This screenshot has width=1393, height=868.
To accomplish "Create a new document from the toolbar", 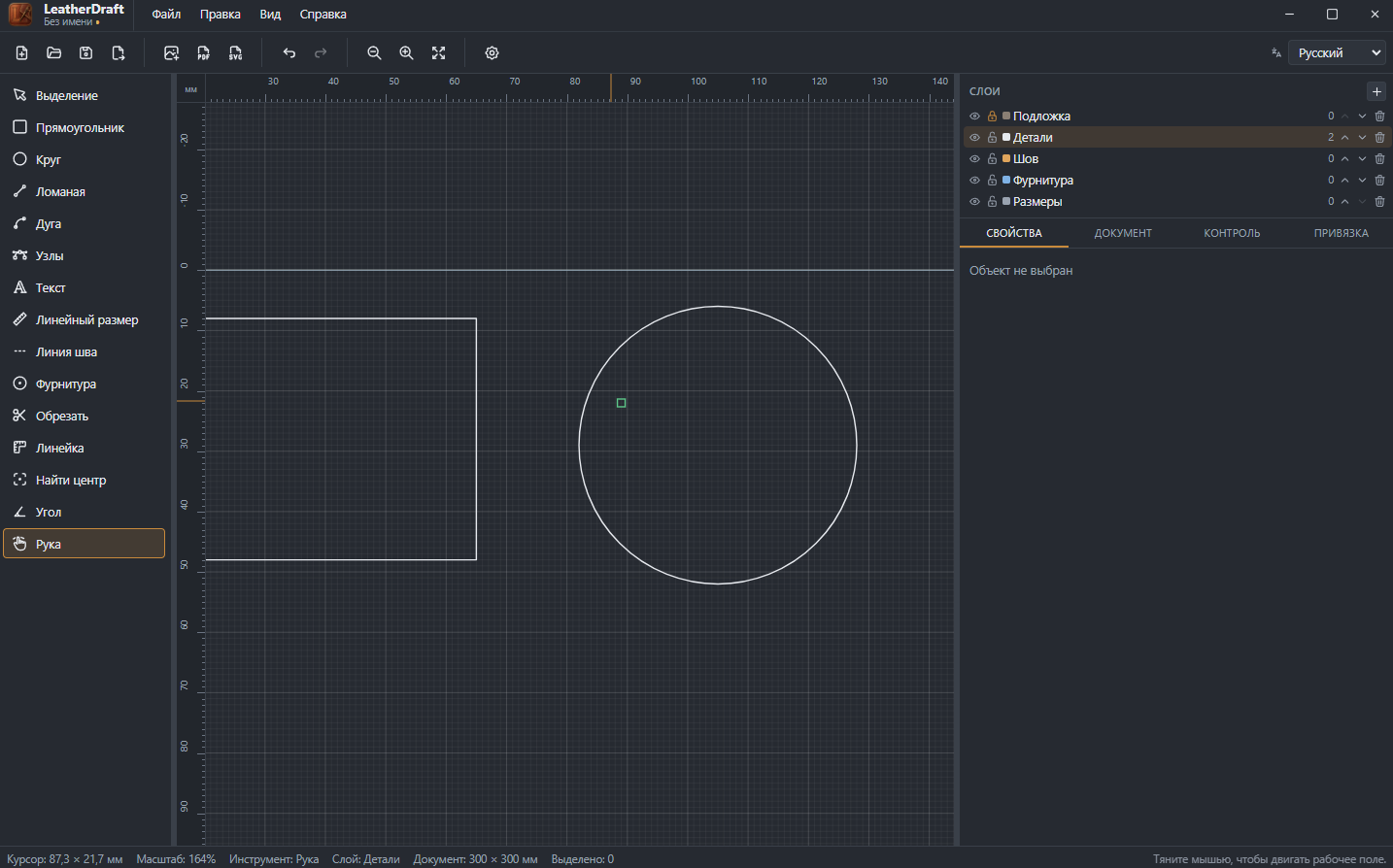I will pos(22,53).
